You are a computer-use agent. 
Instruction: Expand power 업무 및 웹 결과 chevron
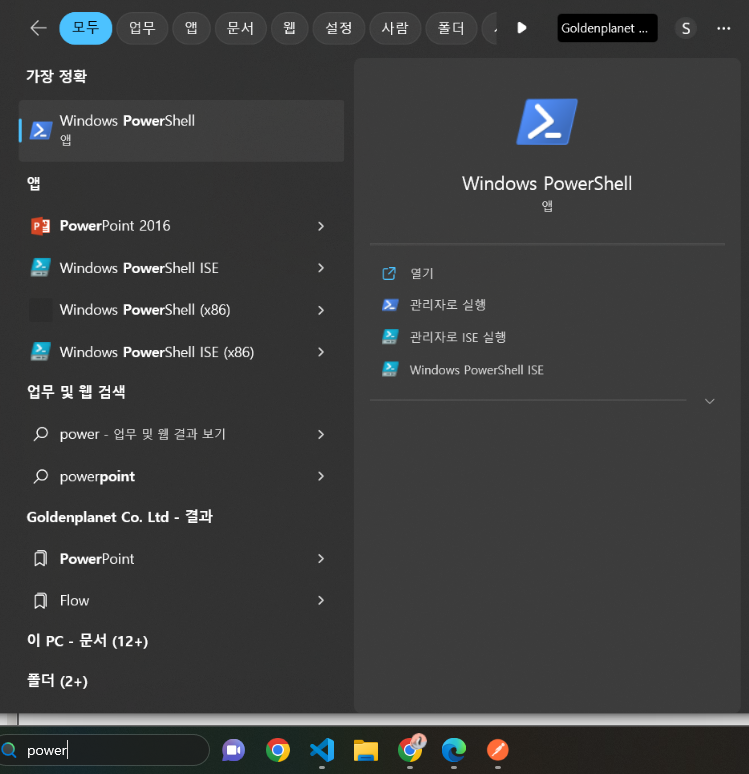pos(321,434)
